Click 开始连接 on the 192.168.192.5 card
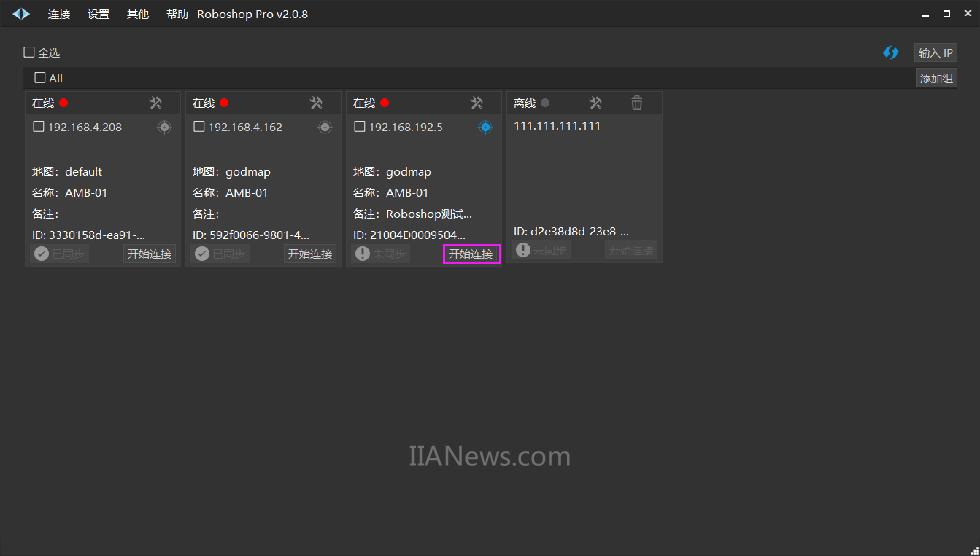This screenshot has height=556, width=980. pyautogui.click(x=471, y=254)
